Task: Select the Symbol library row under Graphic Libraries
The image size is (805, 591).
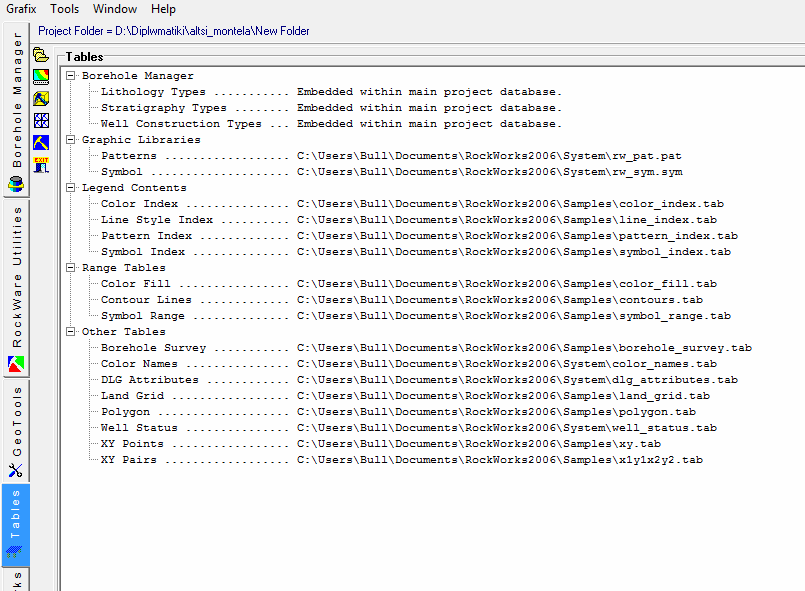Action: (392, 171)
